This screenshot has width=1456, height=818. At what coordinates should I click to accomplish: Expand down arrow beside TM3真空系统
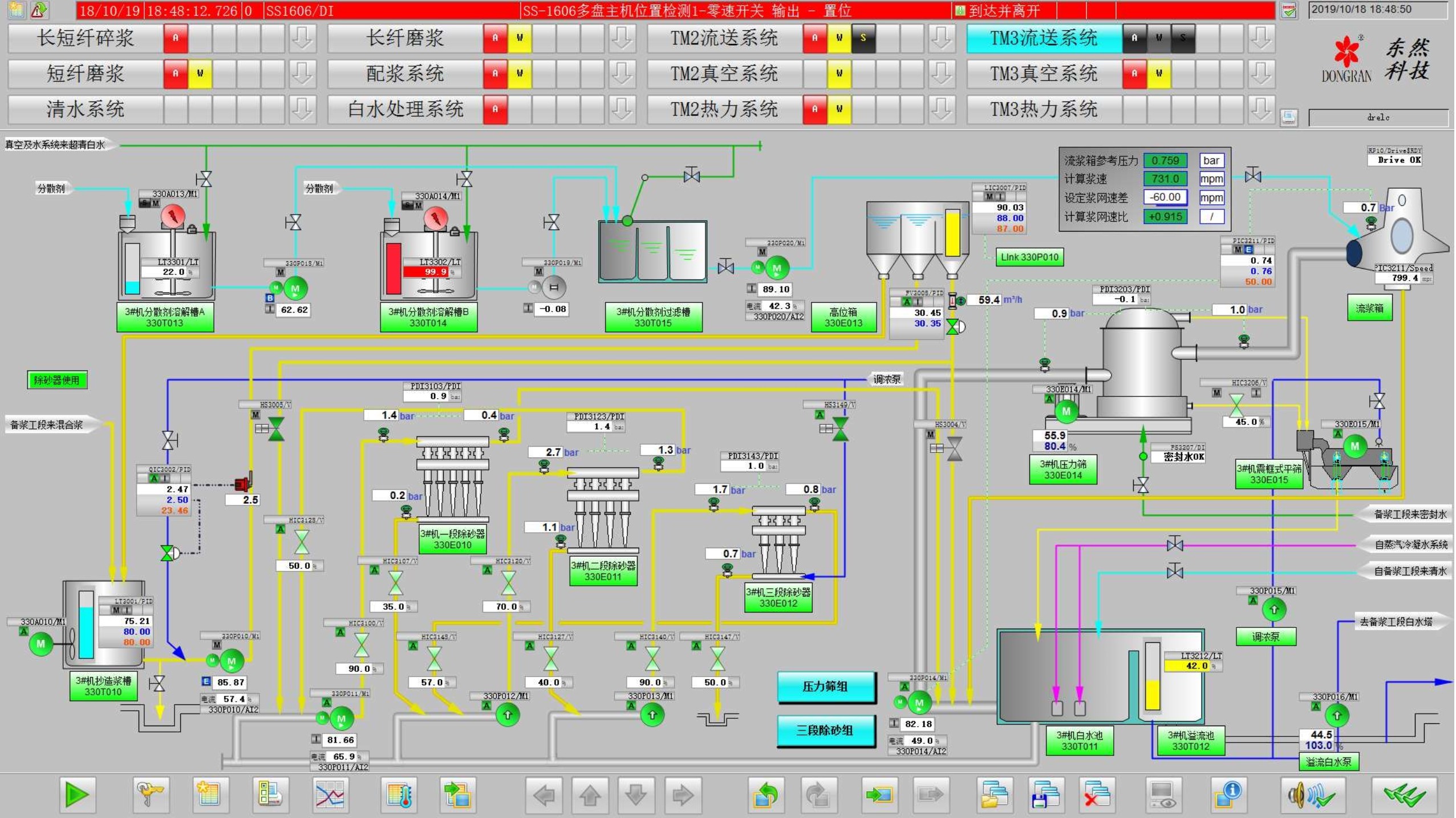pos(1260,74)
